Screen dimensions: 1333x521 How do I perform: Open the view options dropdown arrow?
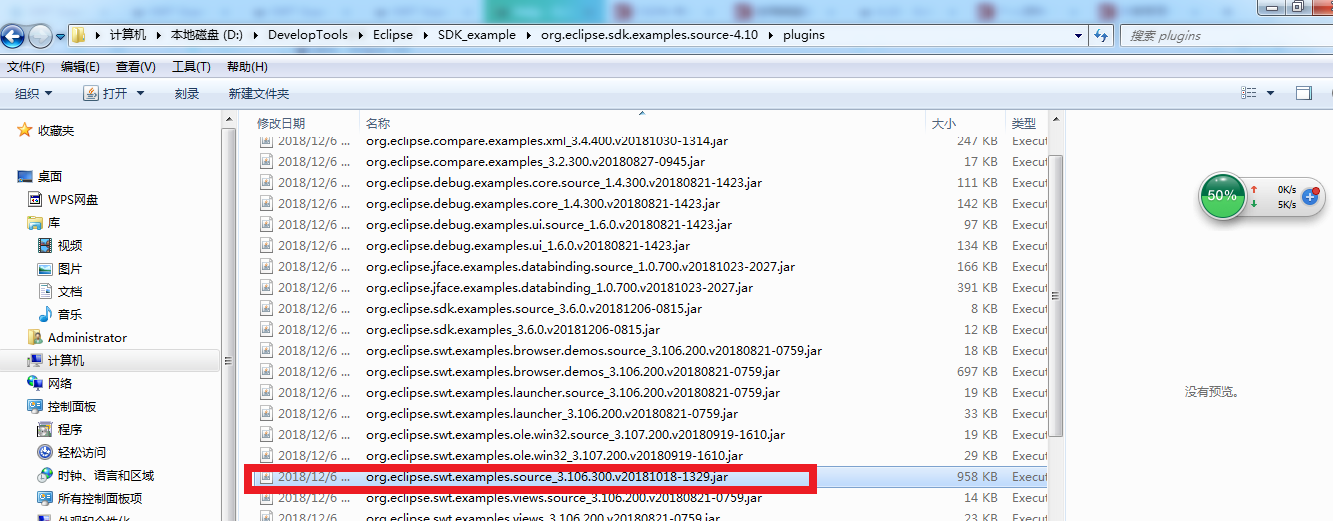pyautogui.click(x=1271, y=93)
